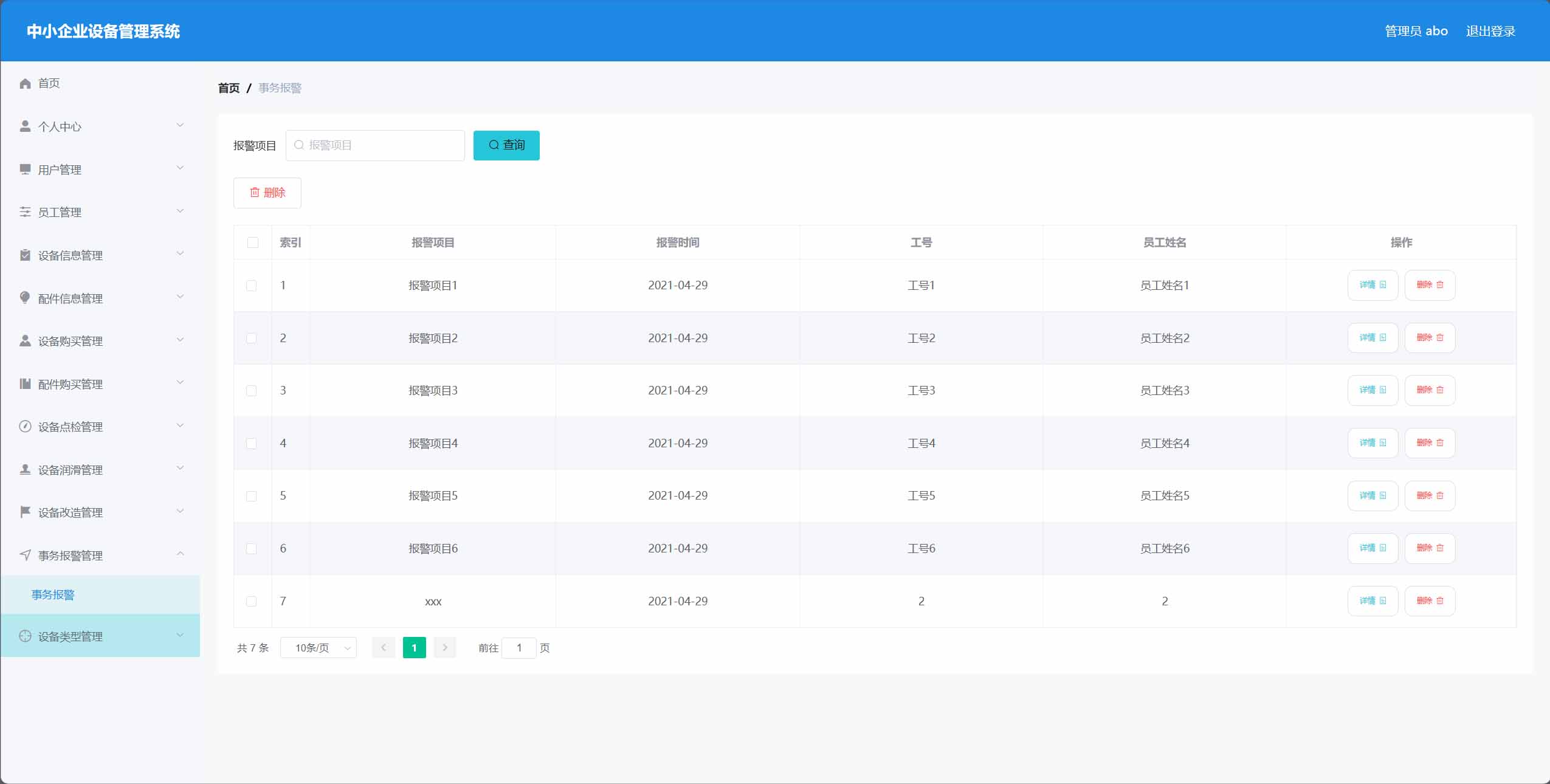Expand the 设备信息管理 menu chevron
The width and height of the screenshot is (1550, 784).
[180, 253]
